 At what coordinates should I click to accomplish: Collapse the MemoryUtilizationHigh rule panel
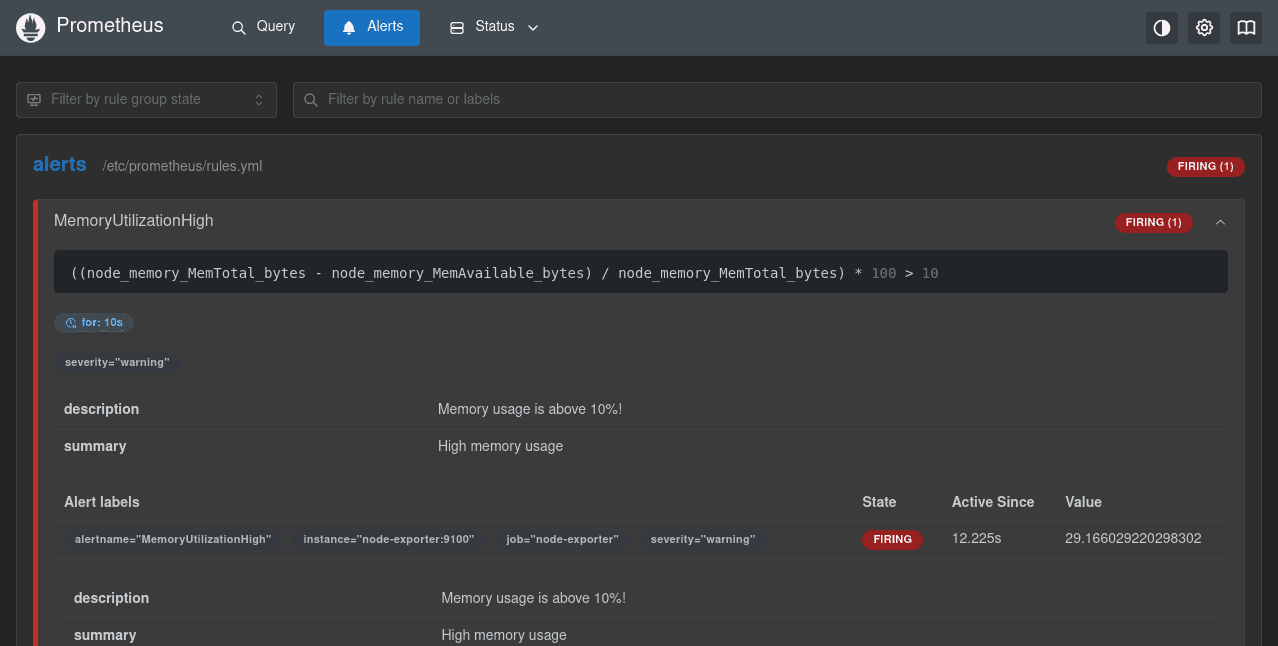1220,222
